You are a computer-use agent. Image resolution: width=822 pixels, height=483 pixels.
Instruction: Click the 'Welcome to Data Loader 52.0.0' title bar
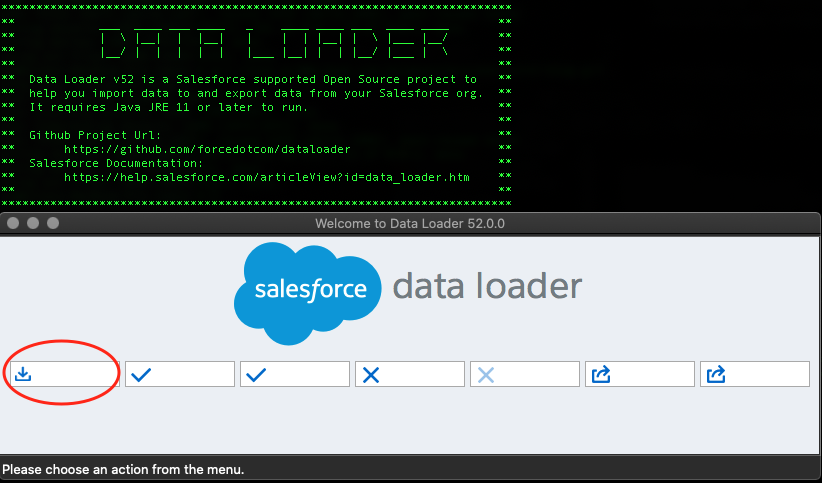pos(410,223)
